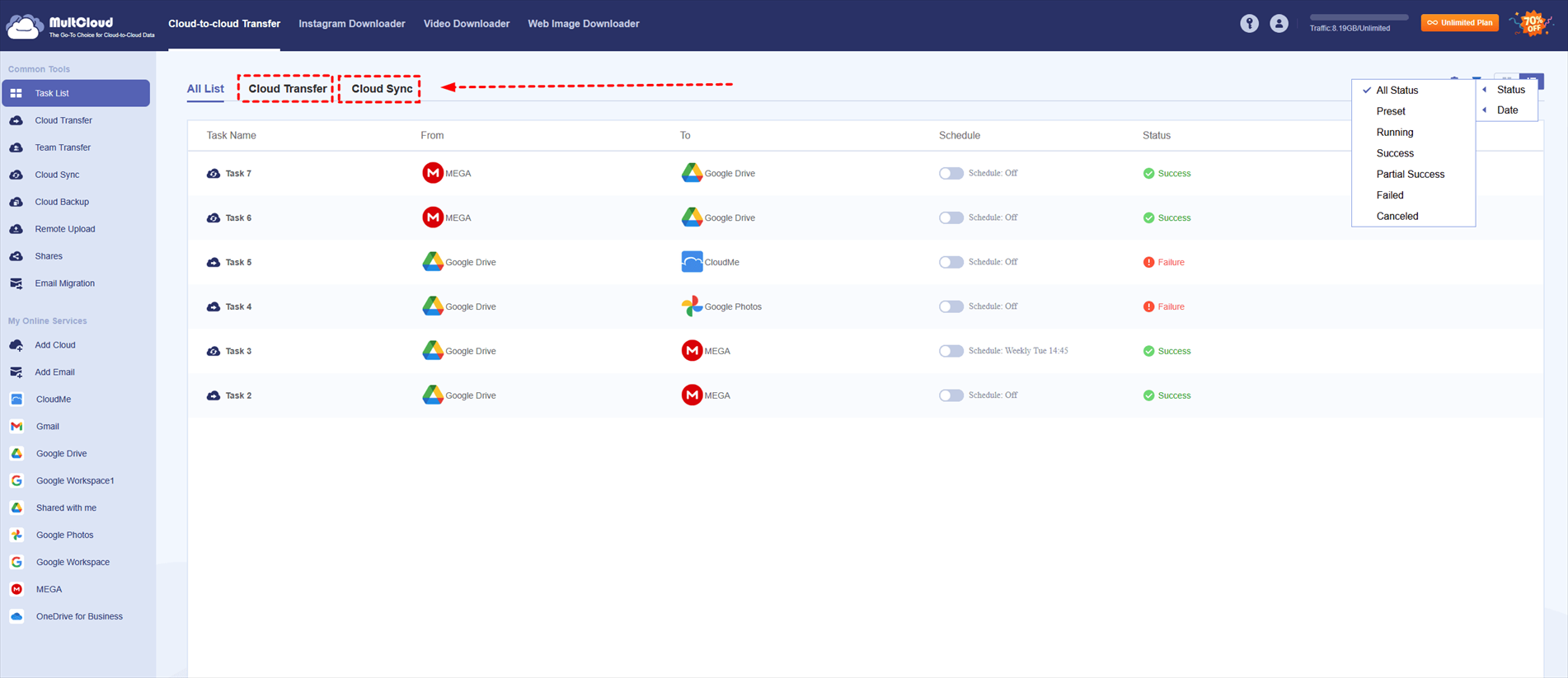Choose Partial Success in status filter list
The height and width of the screenshot is (678, 1568).
pyautogui.click(x=1410, y=175)
